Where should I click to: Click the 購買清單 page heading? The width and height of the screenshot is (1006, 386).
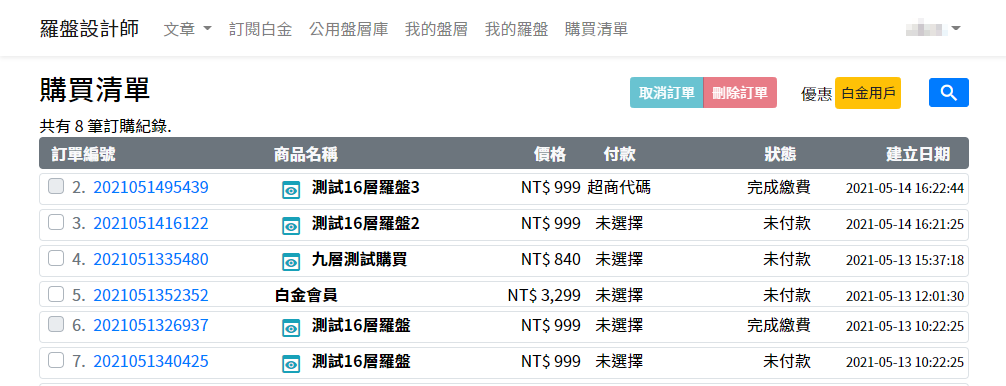click(95, 90)
